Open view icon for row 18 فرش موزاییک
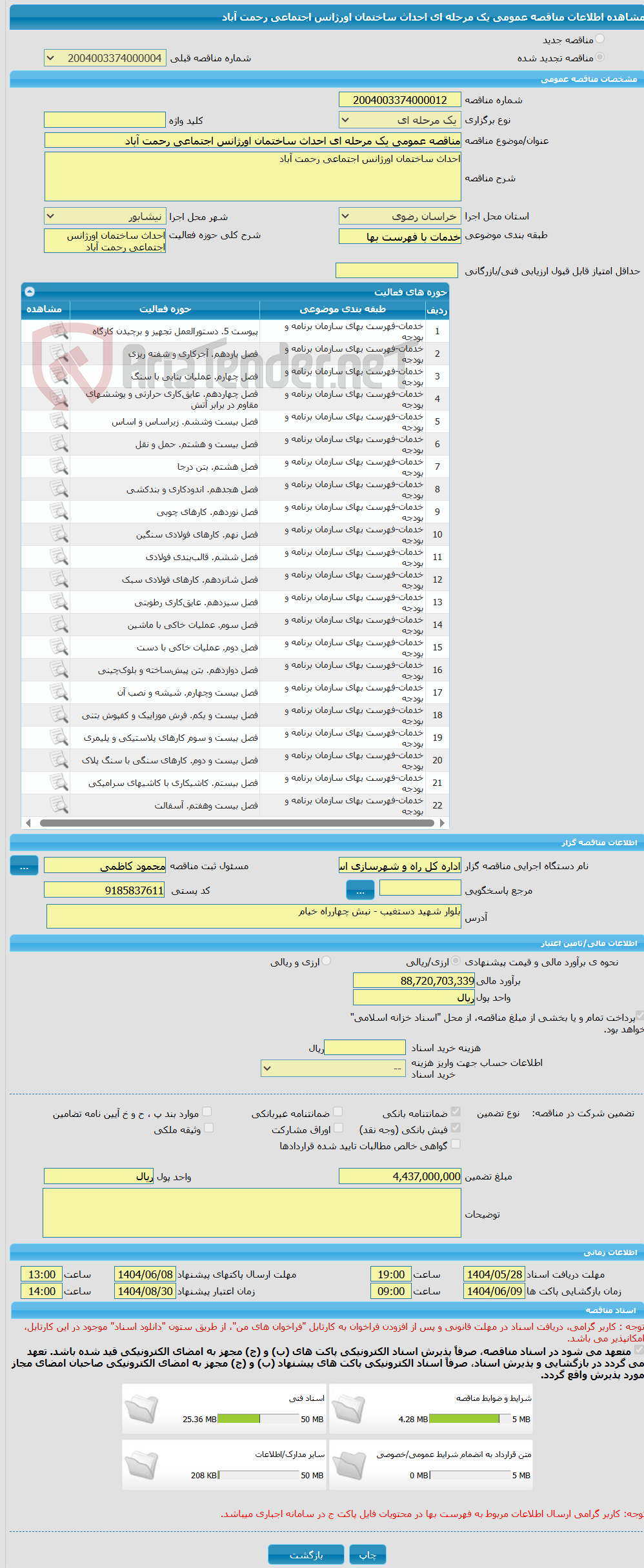This screenshot has height=1568, width=644. click(59, 715)
